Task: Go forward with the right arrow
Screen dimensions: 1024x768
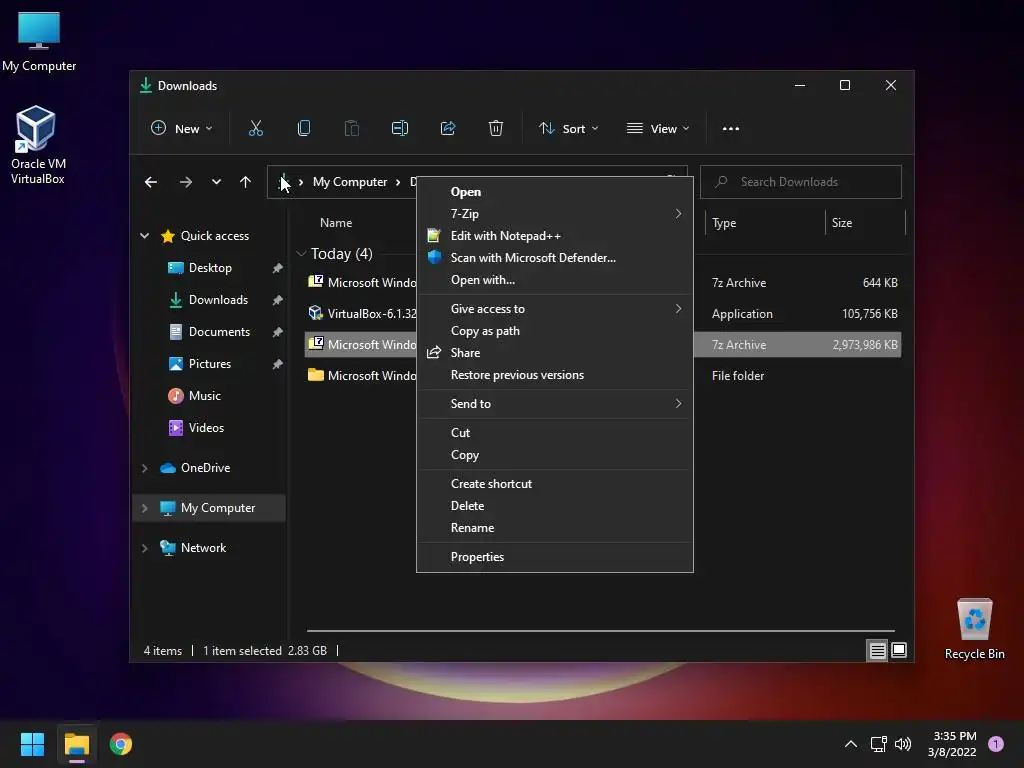Action: click(x=185, y=182)
